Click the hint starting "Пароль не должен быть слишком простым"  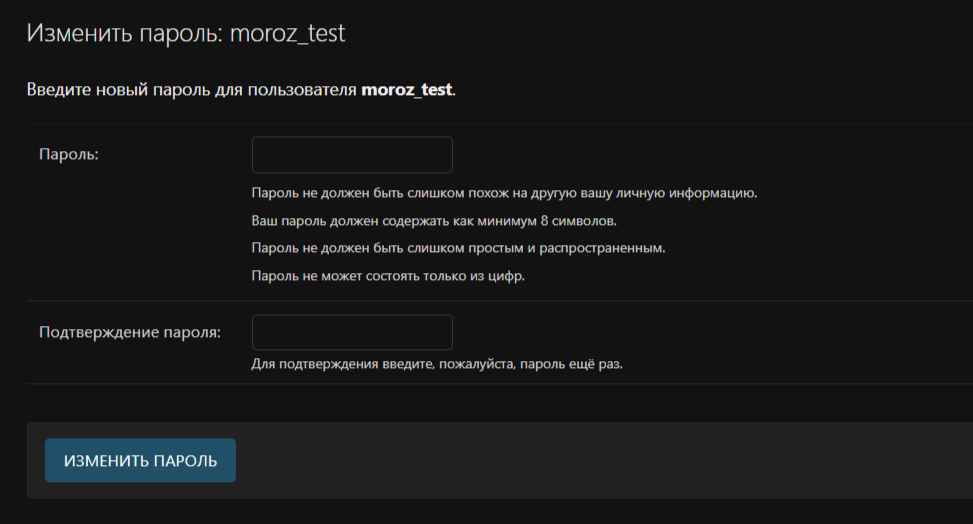458,248
